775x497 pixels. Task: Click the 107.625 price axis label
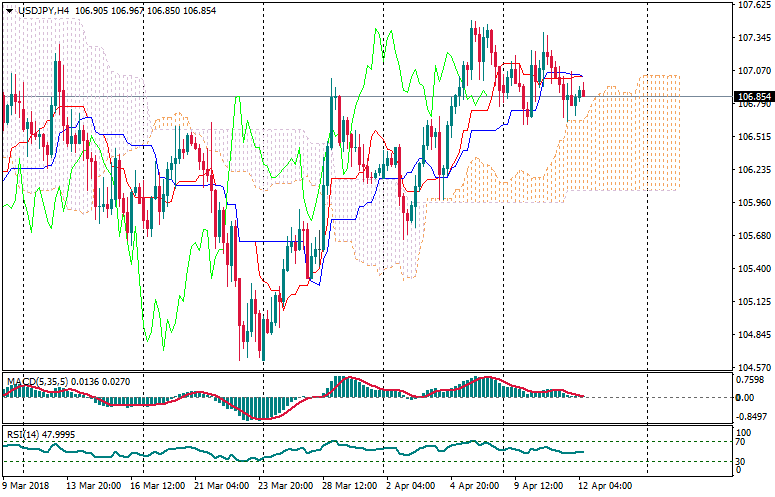pos(753,5)
